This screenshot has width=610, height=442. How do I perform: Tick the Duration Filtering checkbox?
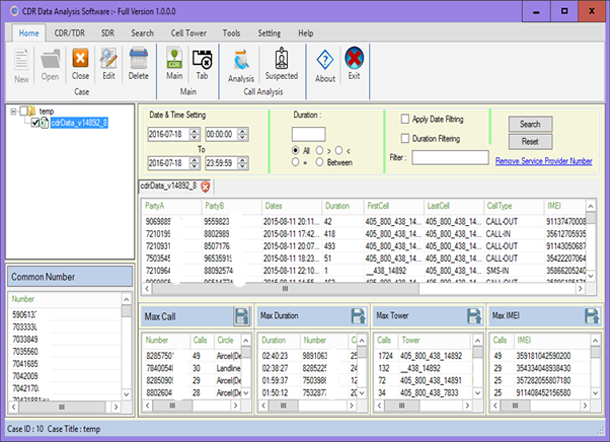tap(405, 138)
